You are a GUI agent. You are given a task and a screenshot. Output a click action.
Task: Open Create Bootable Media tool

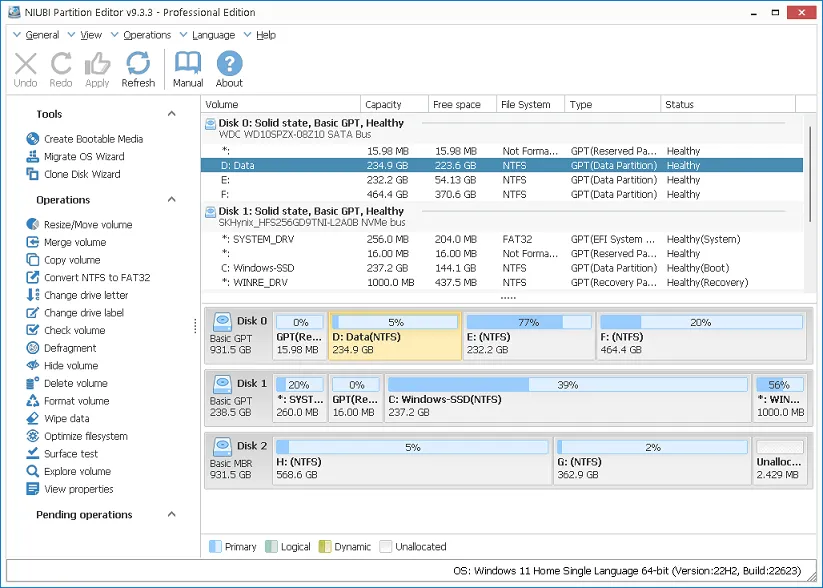92,139
